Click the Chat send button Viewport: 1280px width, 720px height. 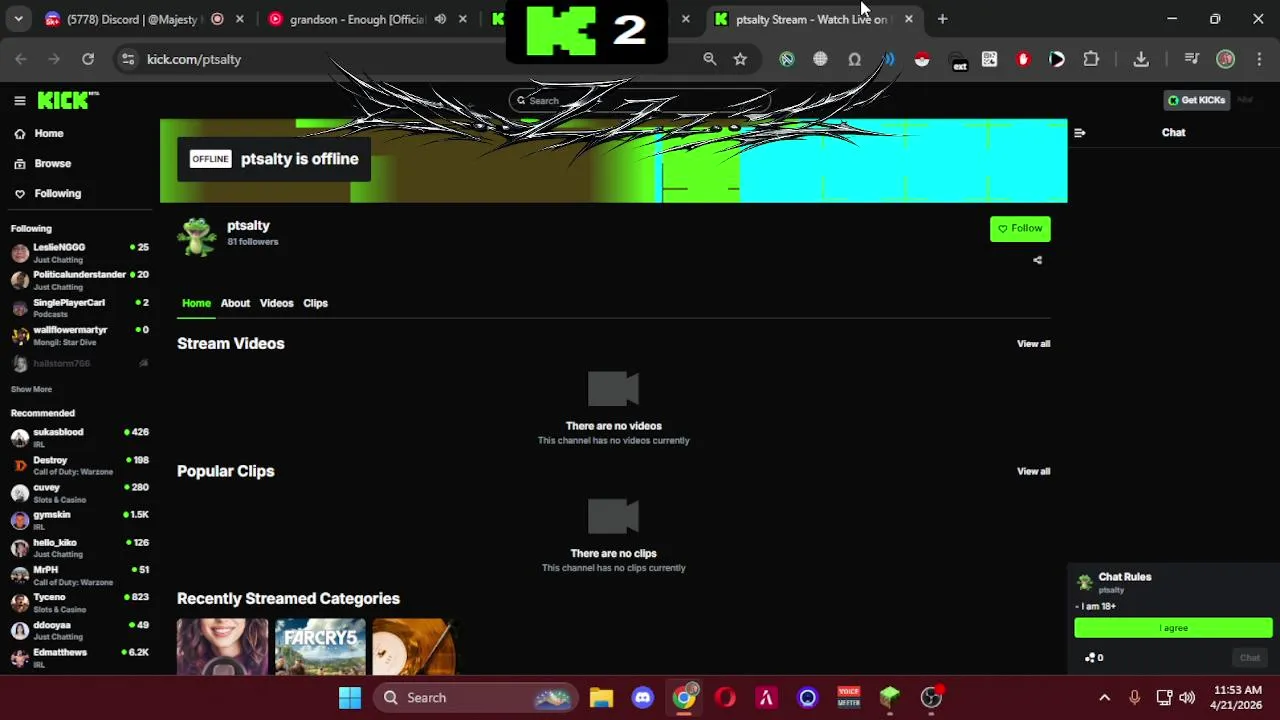(1250, 658)
